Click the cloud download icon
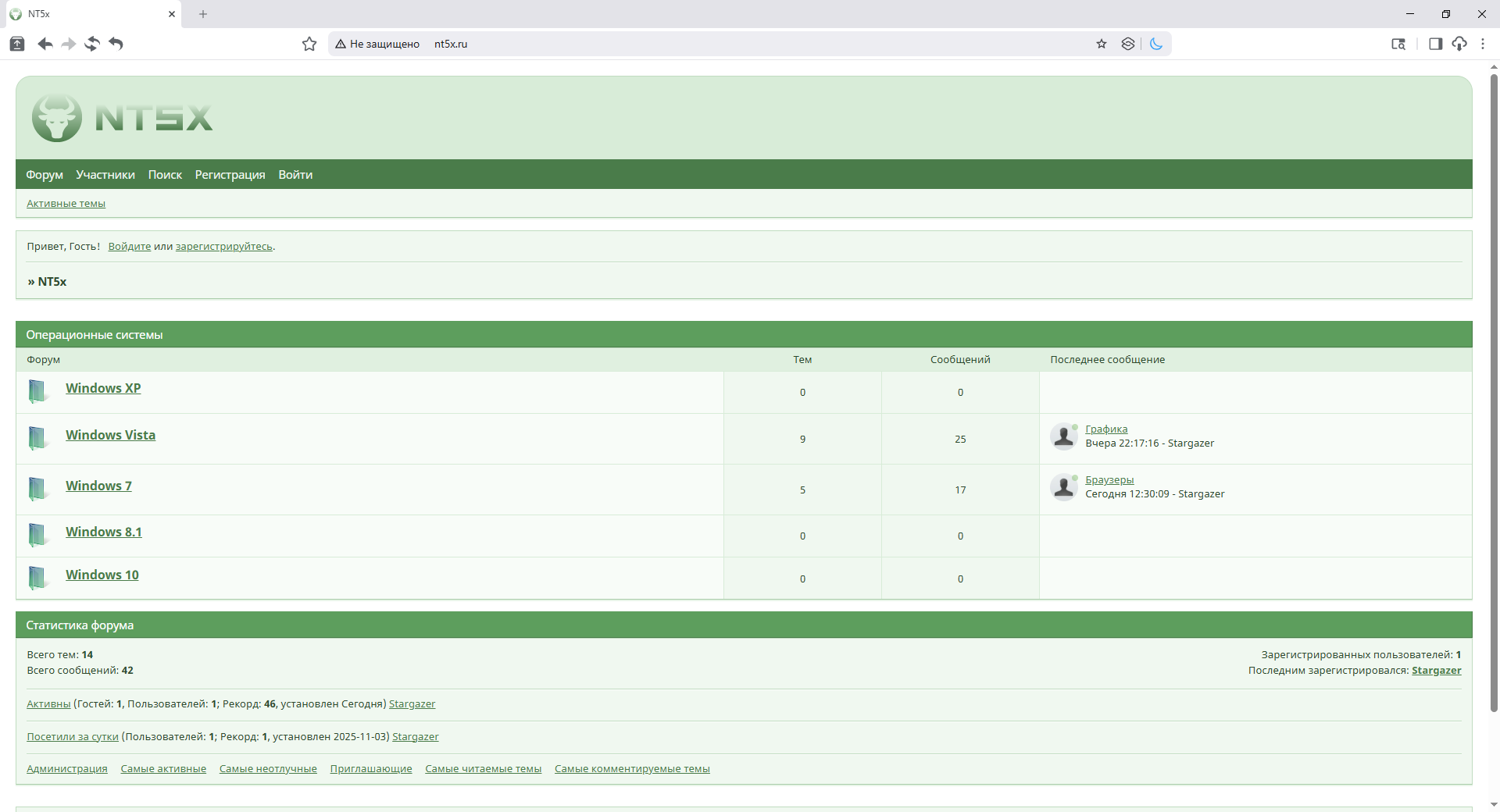This screenshot has width=1500, height=812. pos(1459,44)
